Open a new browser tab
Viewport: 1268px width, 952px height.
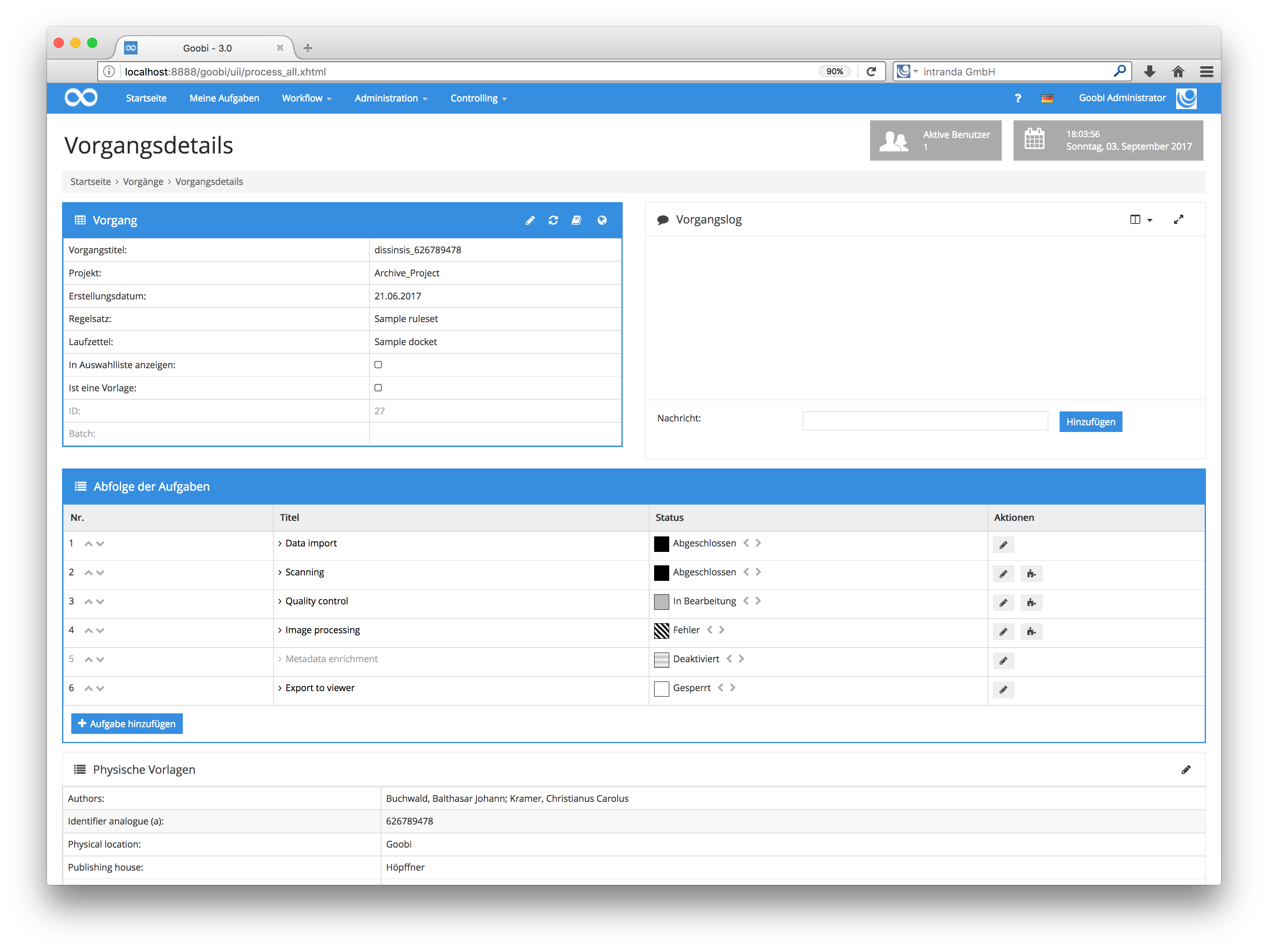[x=307, y=48]
